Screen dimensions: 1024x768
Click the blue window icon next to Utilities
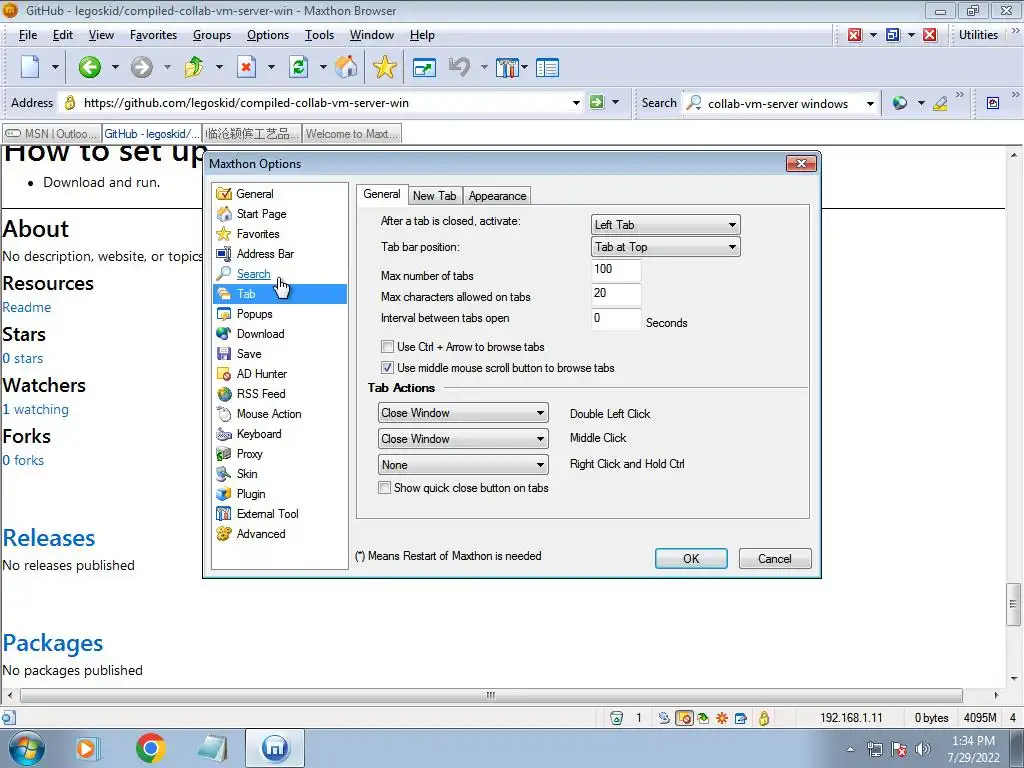(x=893, y=35)
